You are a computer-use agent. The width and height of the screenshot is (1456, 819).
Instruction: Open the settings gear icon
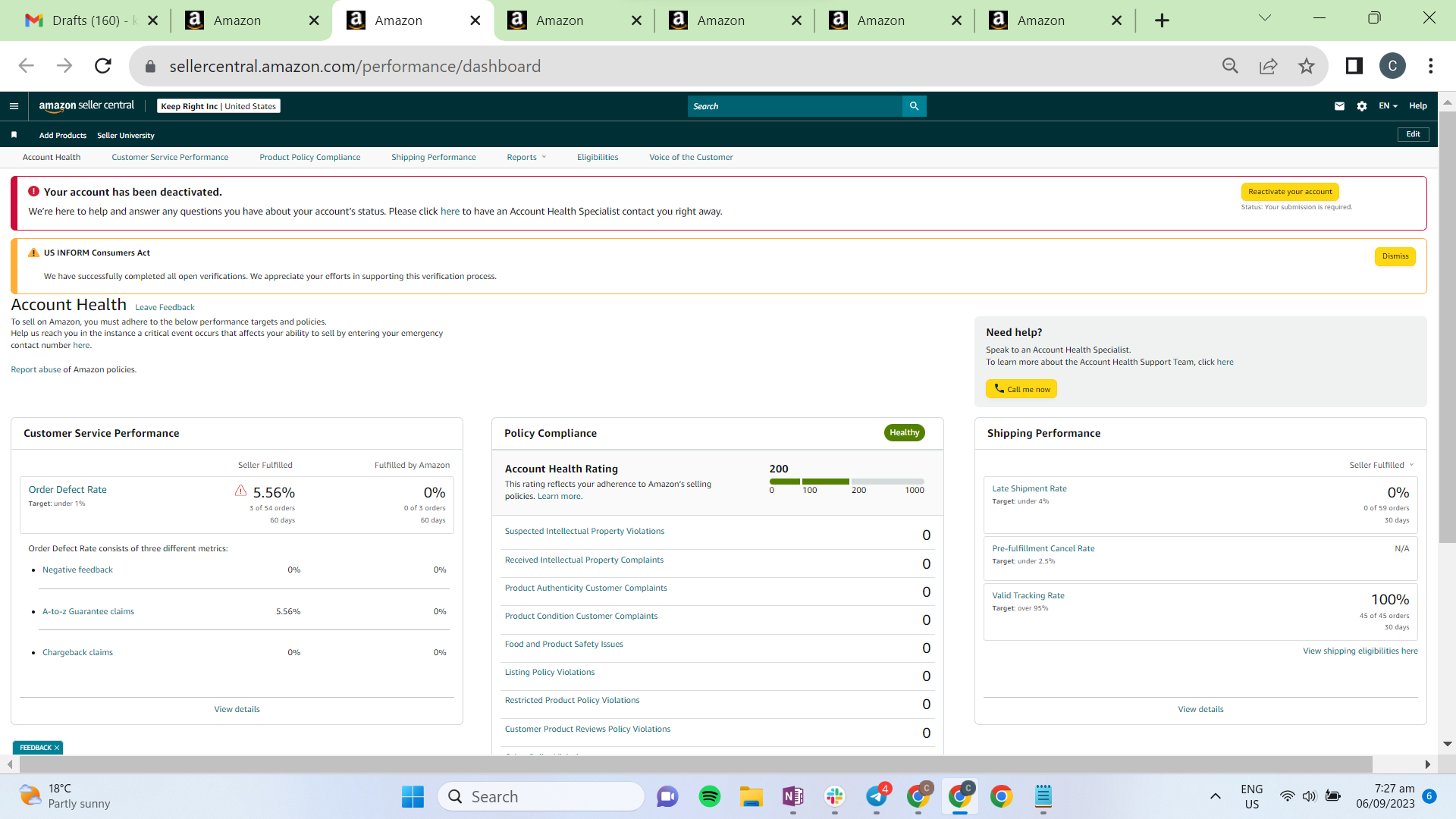tap(1362, 106)
